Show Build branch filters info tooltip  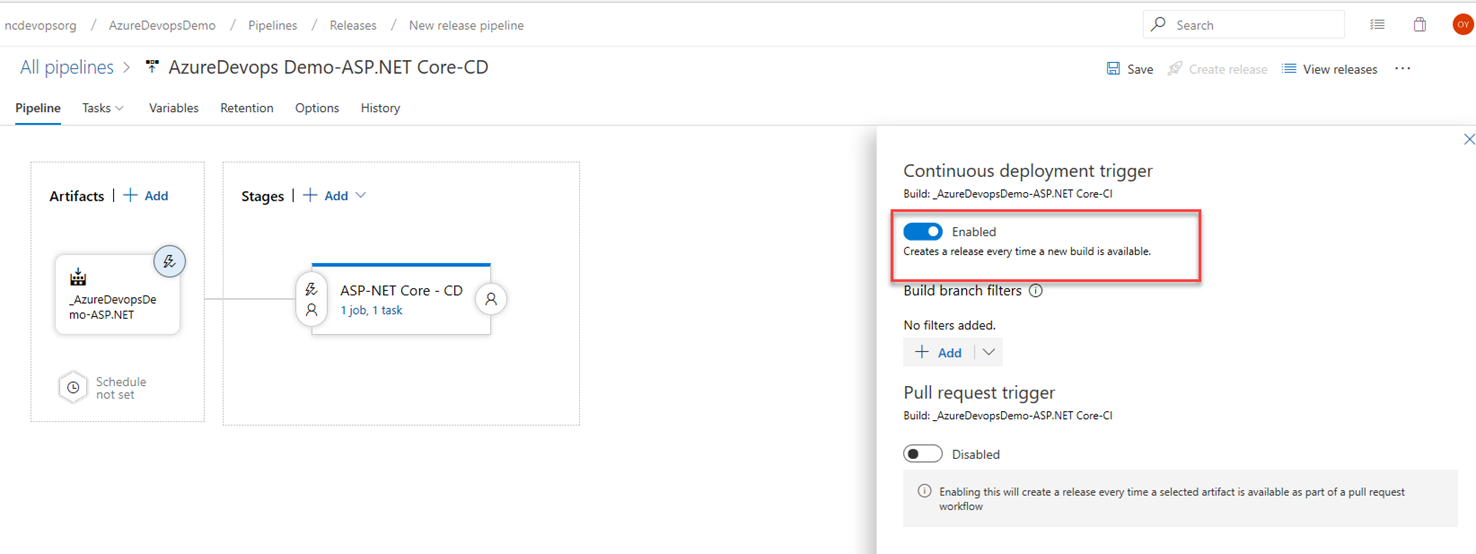pos(1036,291)
